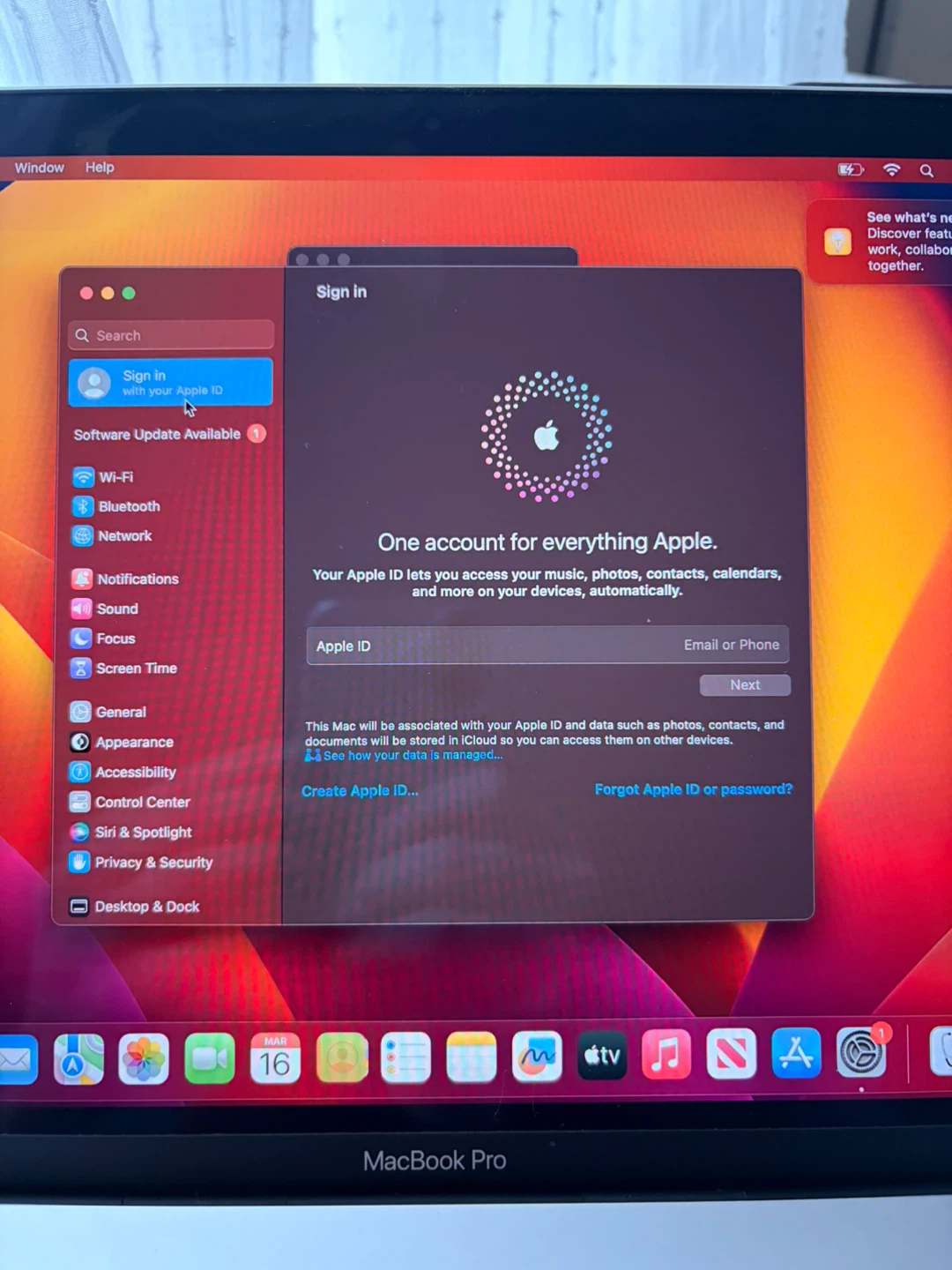
Task: Open the Help menu
Action: click(100, 168)
